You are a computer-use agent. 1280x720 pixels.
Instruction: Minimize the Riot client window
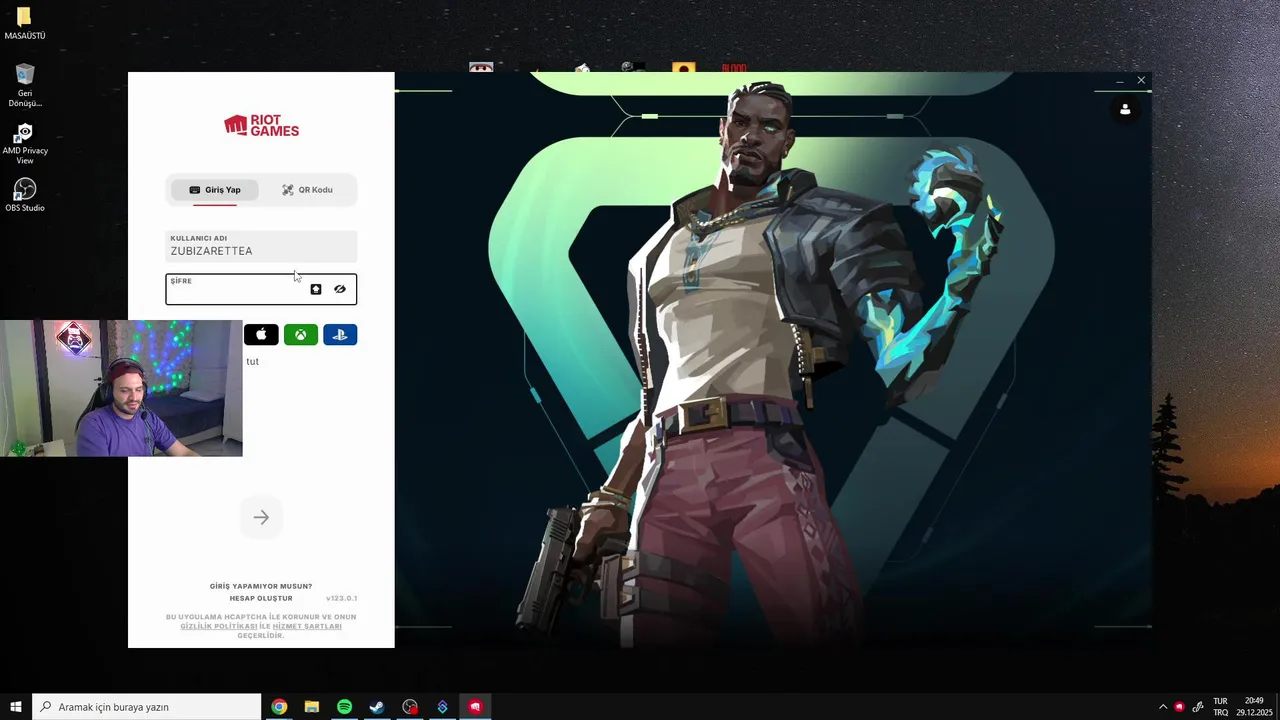1120,80
